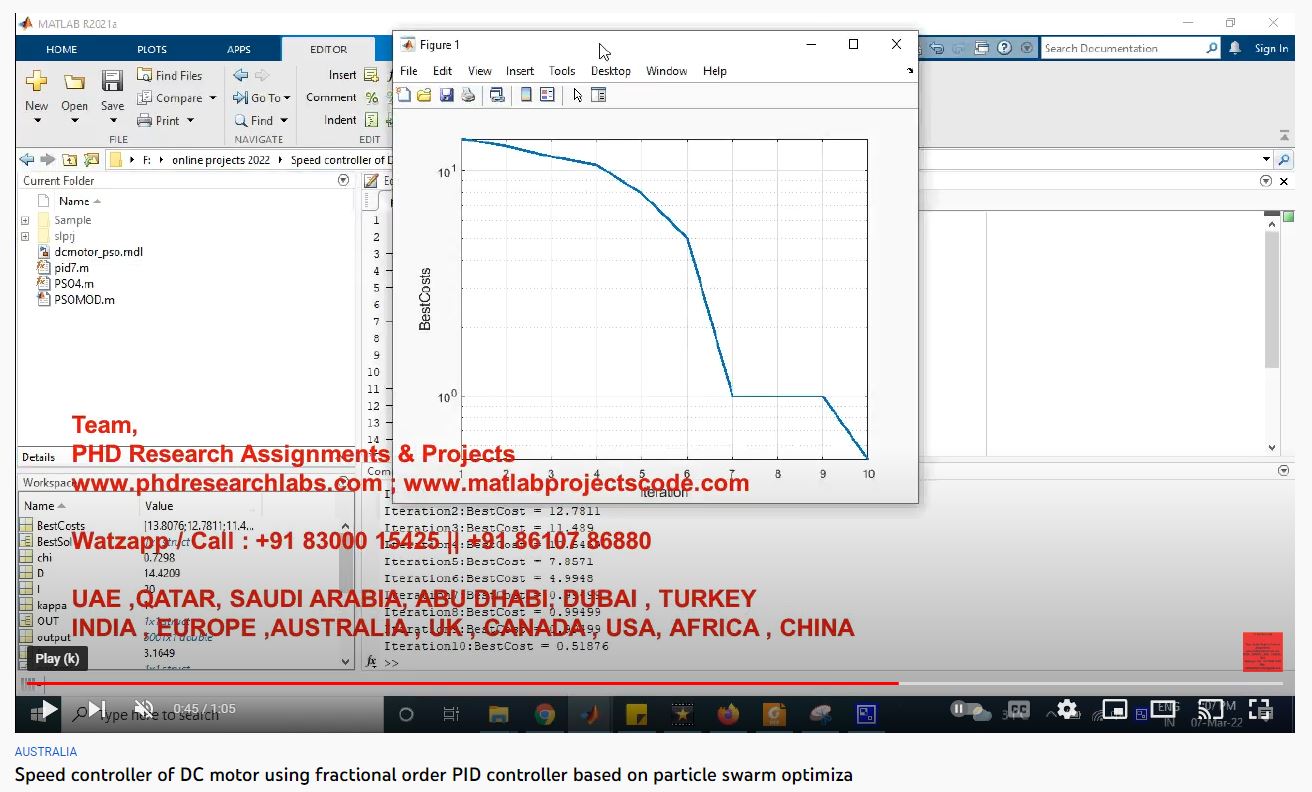This screenshot has width=1312, height=792.
Task: Open Find Files in the FILE group
Action: tap(169, 75)
